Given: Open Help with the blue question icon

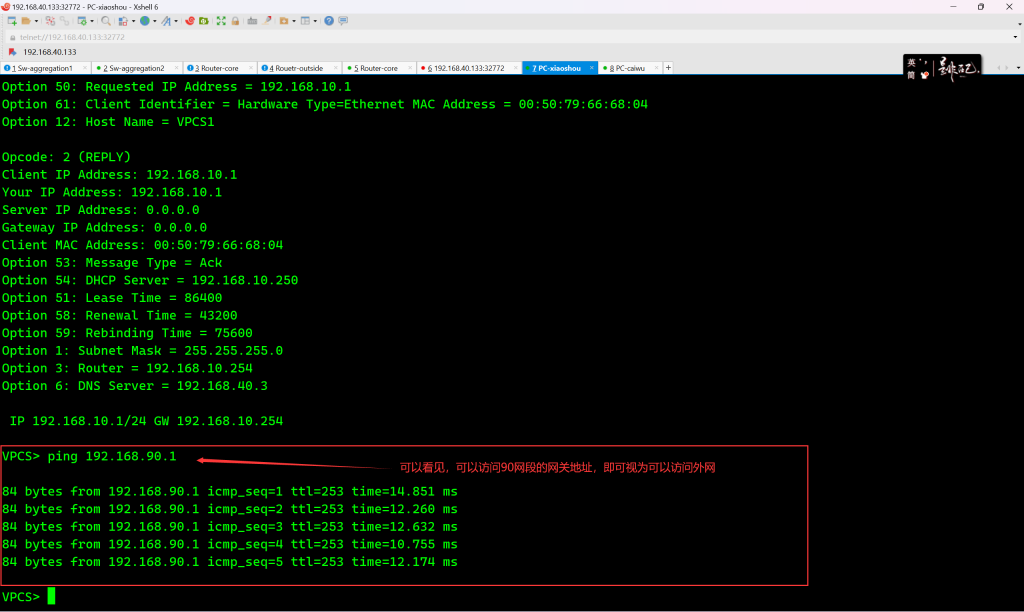Looking at the screenshot, I should point(328,21).
